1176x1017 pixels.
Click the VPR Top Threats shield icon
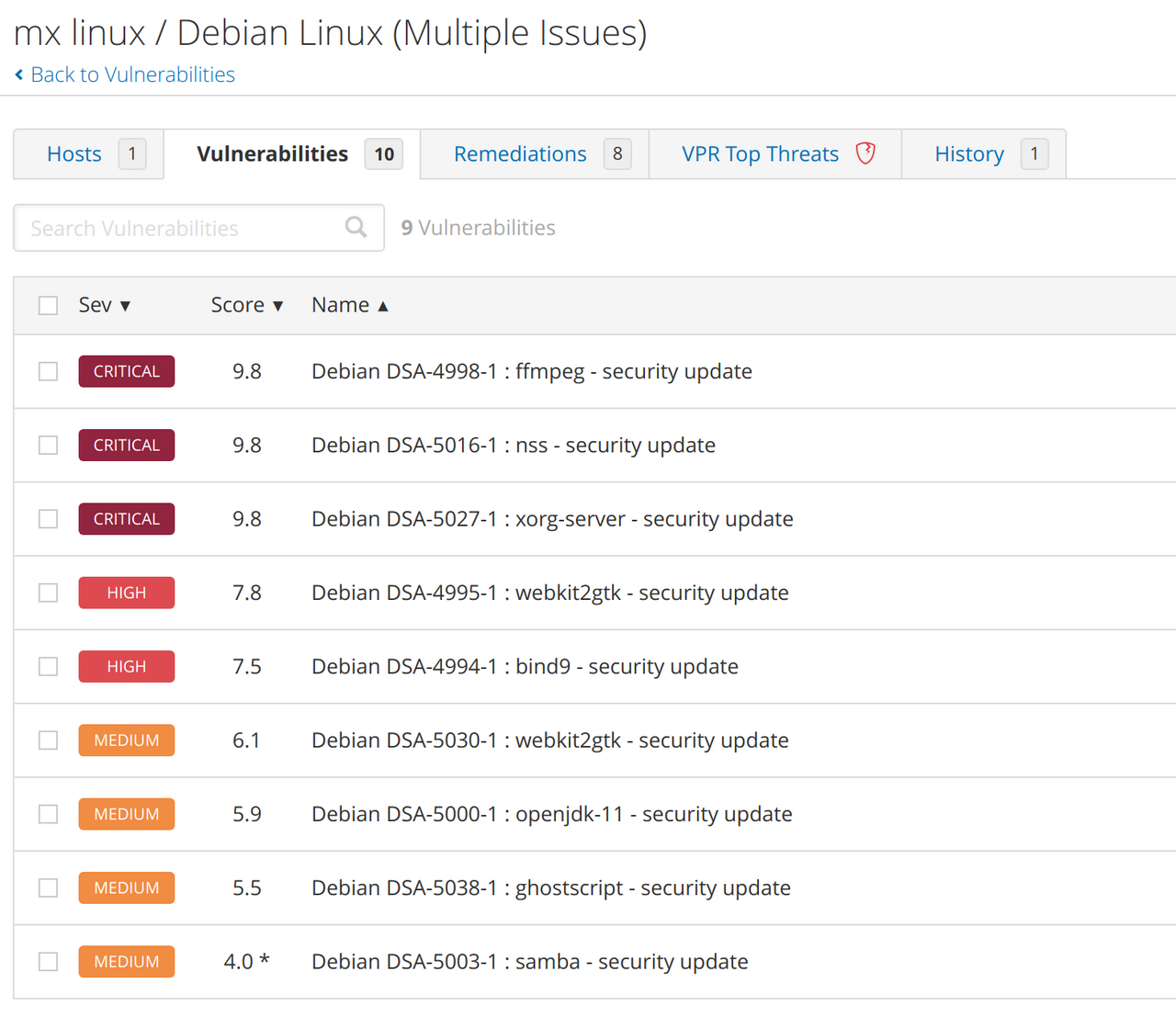coord(865,153)
